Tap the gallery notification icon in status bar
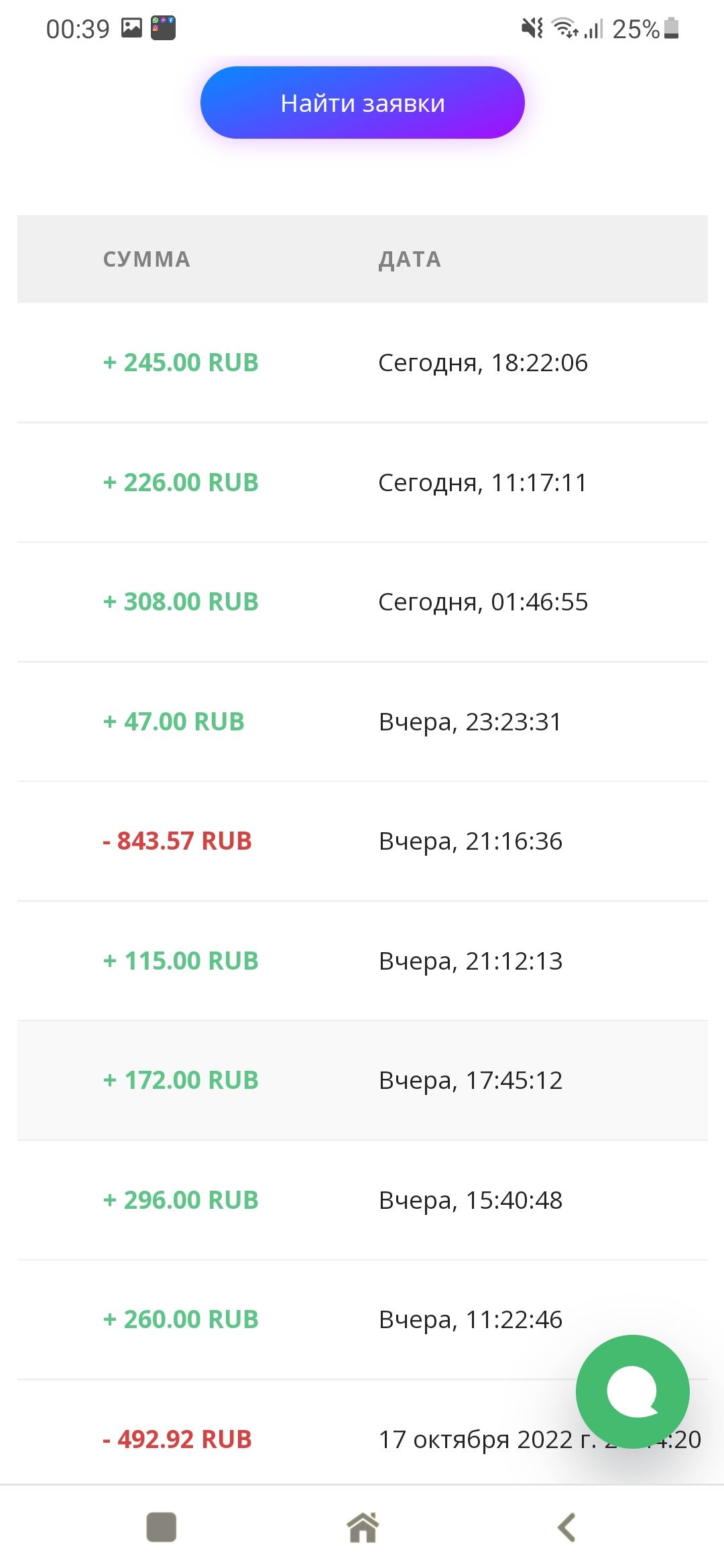This screenshot has height=1568, width=724. pyautogui.click(x=131, y=27)
